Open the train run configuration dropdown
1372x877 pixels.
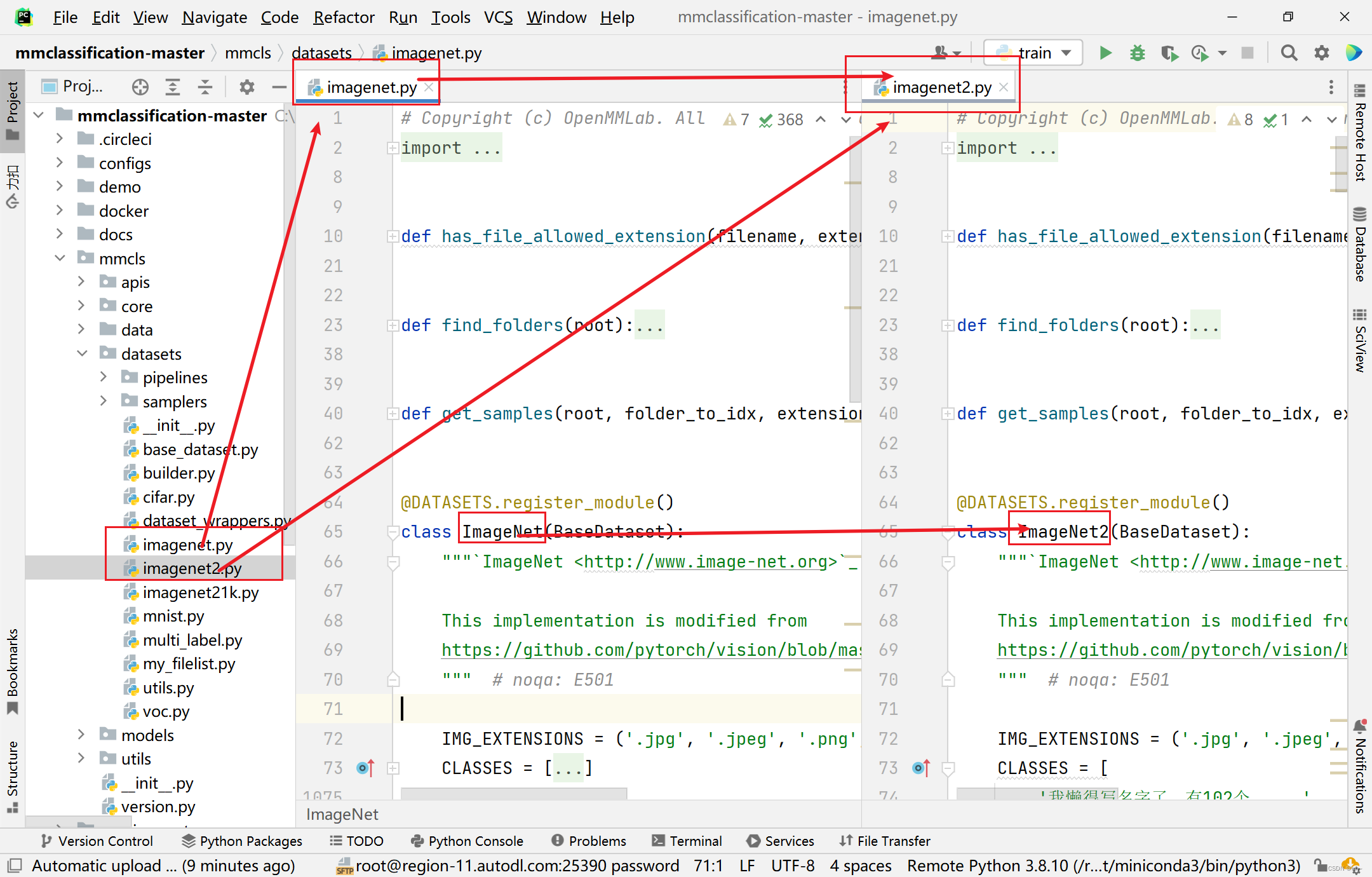point(1033,53)
